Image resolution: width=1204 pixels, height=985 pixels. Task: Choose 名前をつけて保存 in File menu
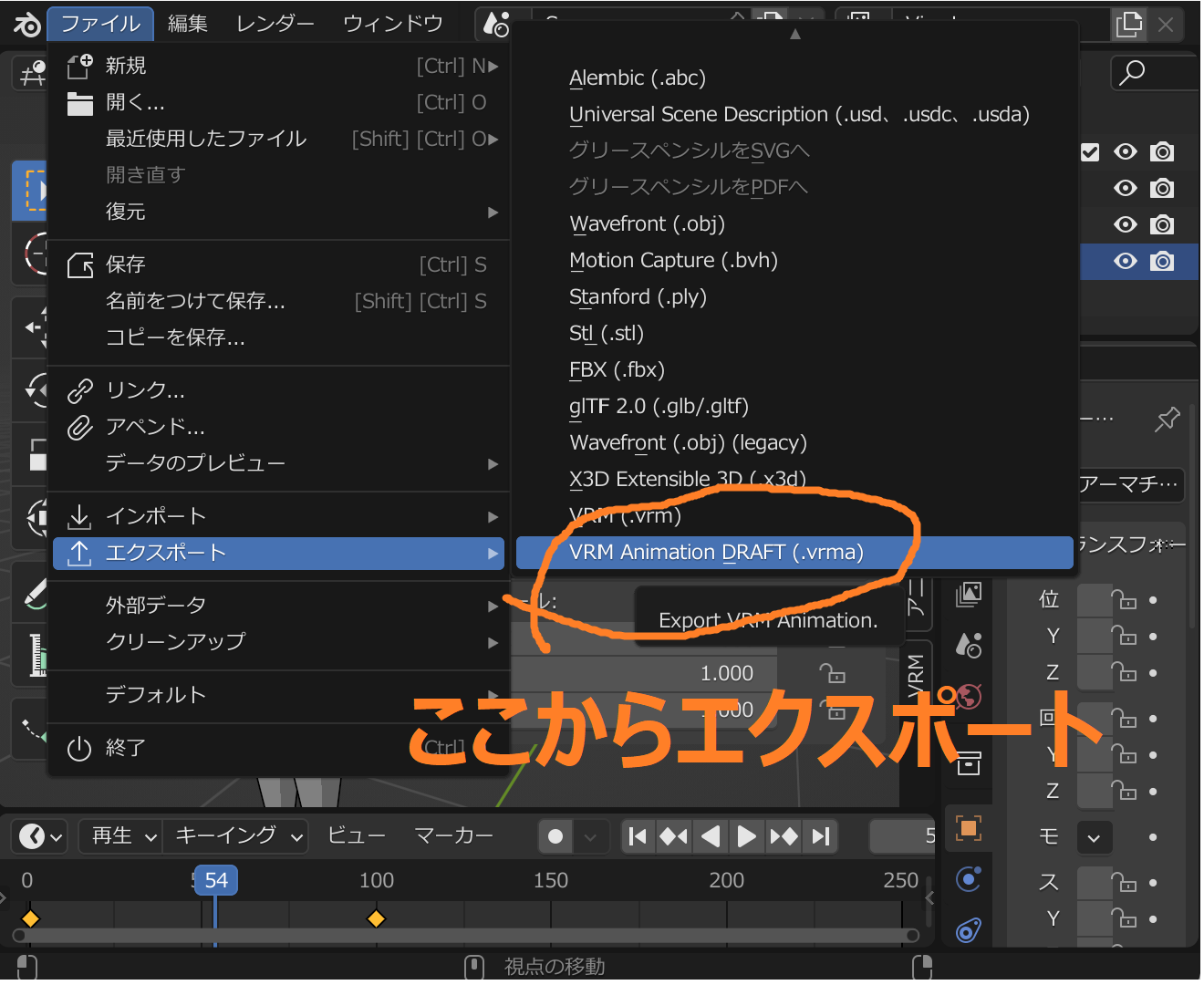[278, 302]
